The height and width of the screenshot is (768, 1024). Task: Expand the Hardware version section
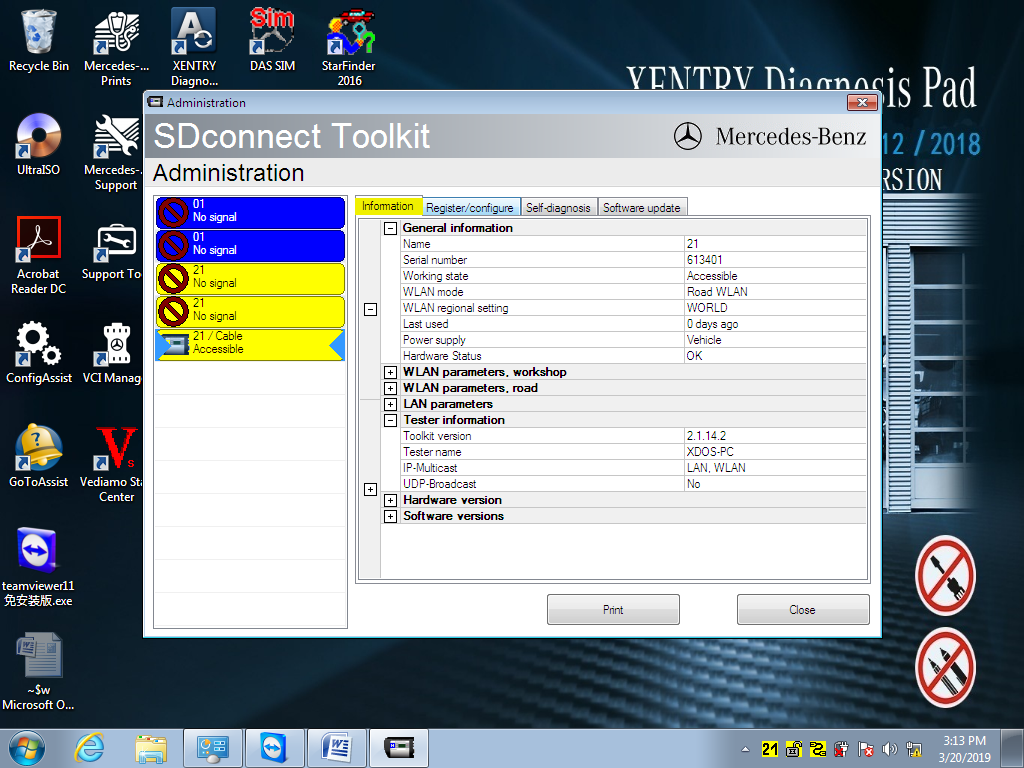point(391,500)
